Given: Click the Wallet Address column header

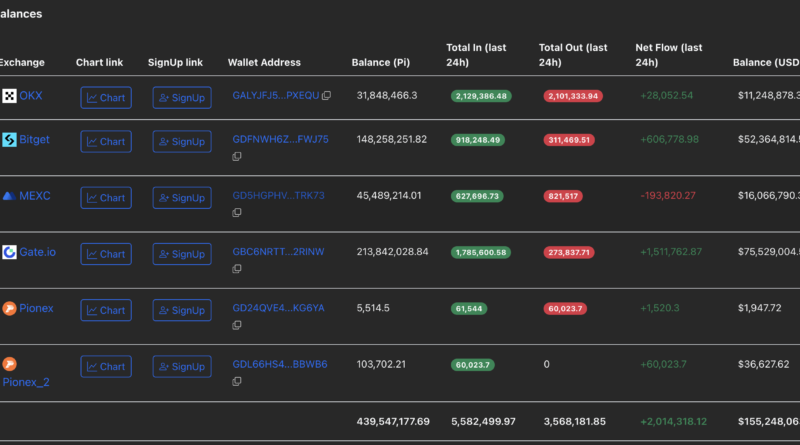Looking at the screenshot, I should pos(264,63).
